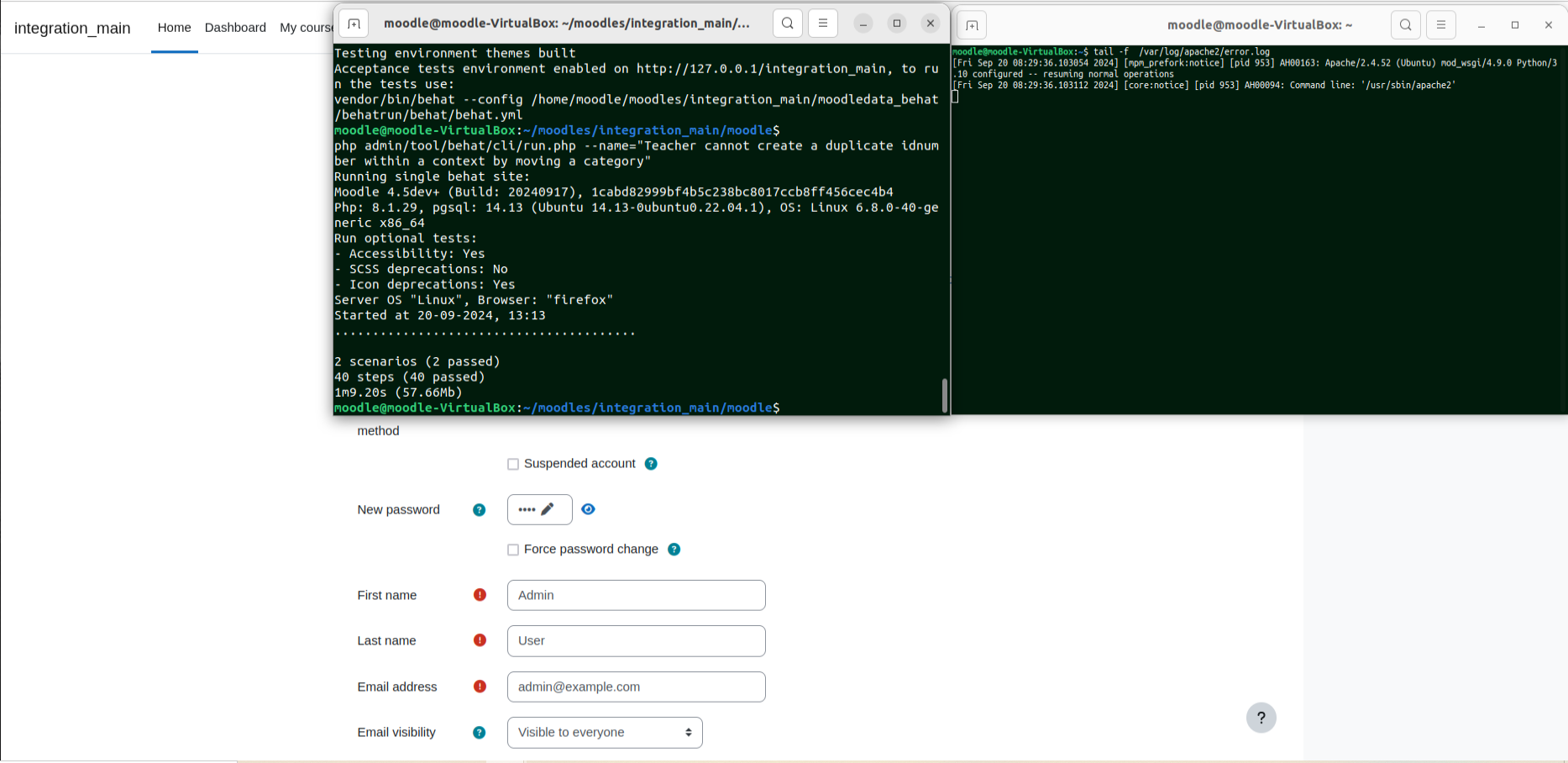Click required icon beside Last name

480,640
